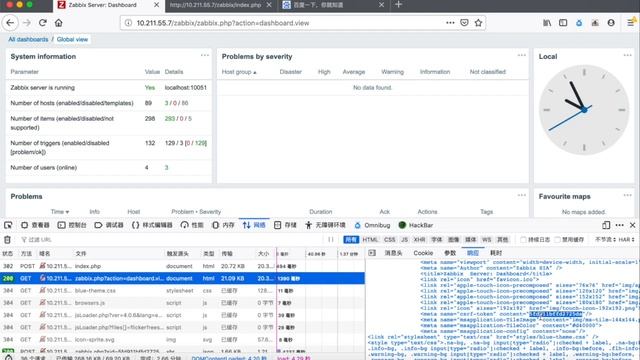Bookmark this page with the star icon
The image size is (640, 360).
tap(478, 23)
